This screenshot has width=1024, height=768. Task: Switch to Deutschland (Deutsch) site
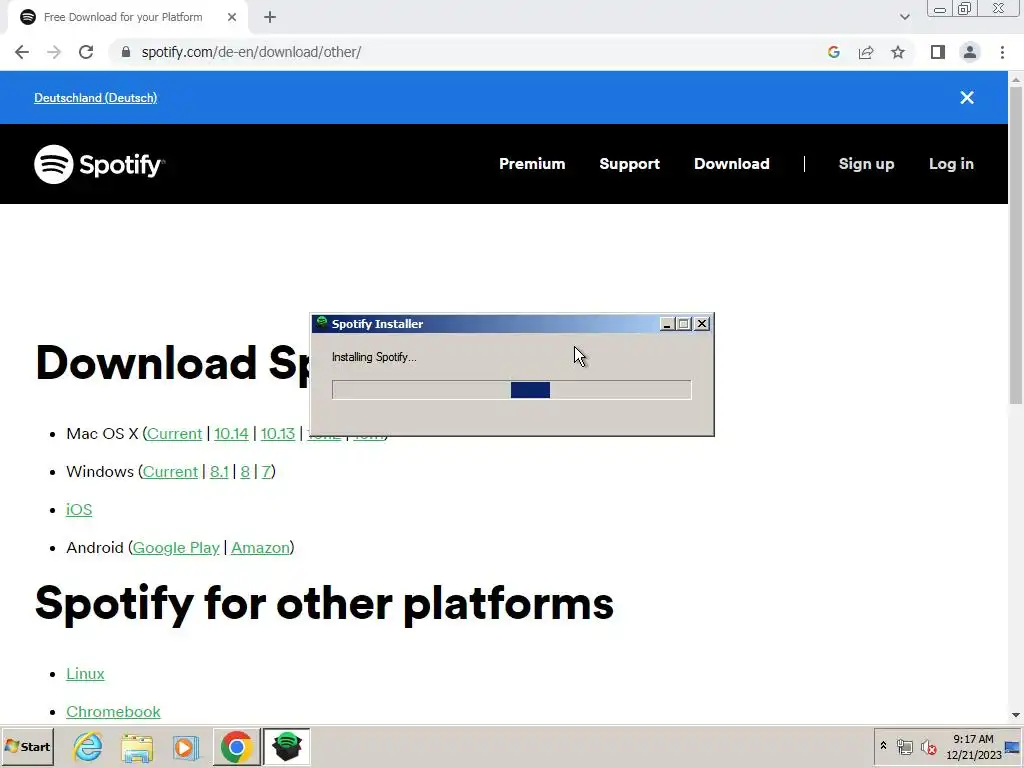(x=95, y=97)
